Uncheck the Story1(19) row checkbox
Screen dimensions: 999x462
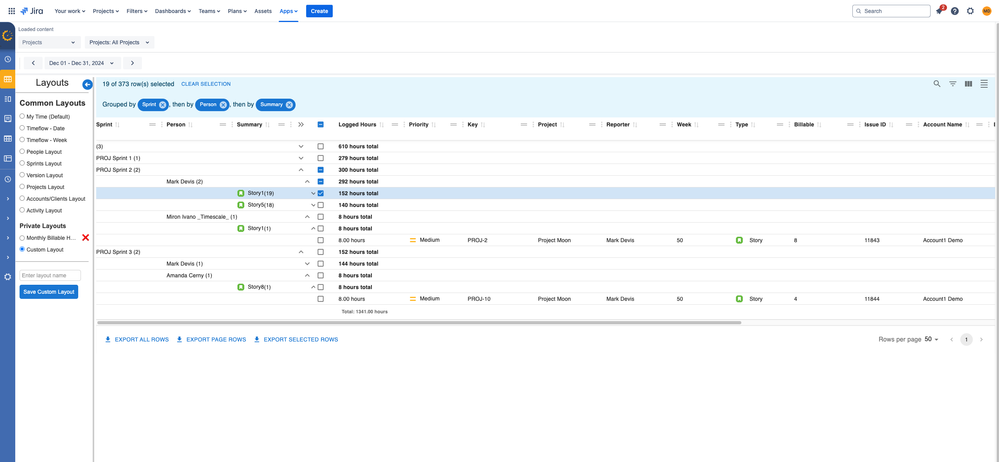320,193
